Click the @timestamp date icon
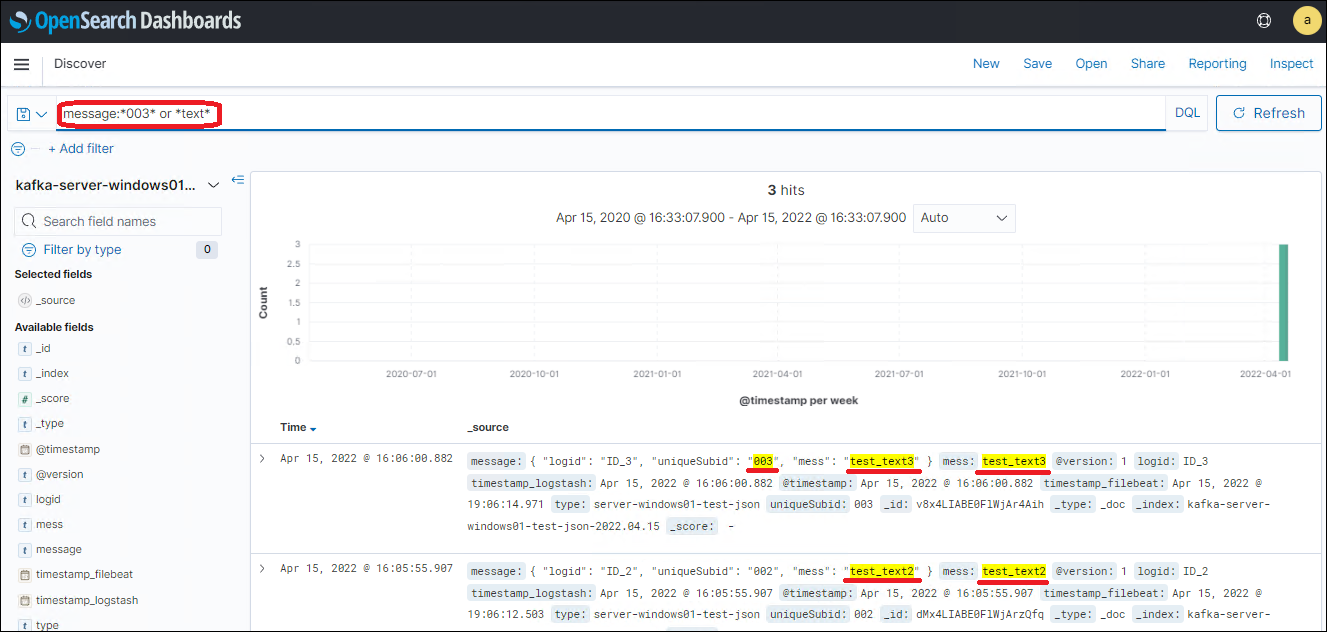This screenshot has height=632, width=1327. pos(25,449)
